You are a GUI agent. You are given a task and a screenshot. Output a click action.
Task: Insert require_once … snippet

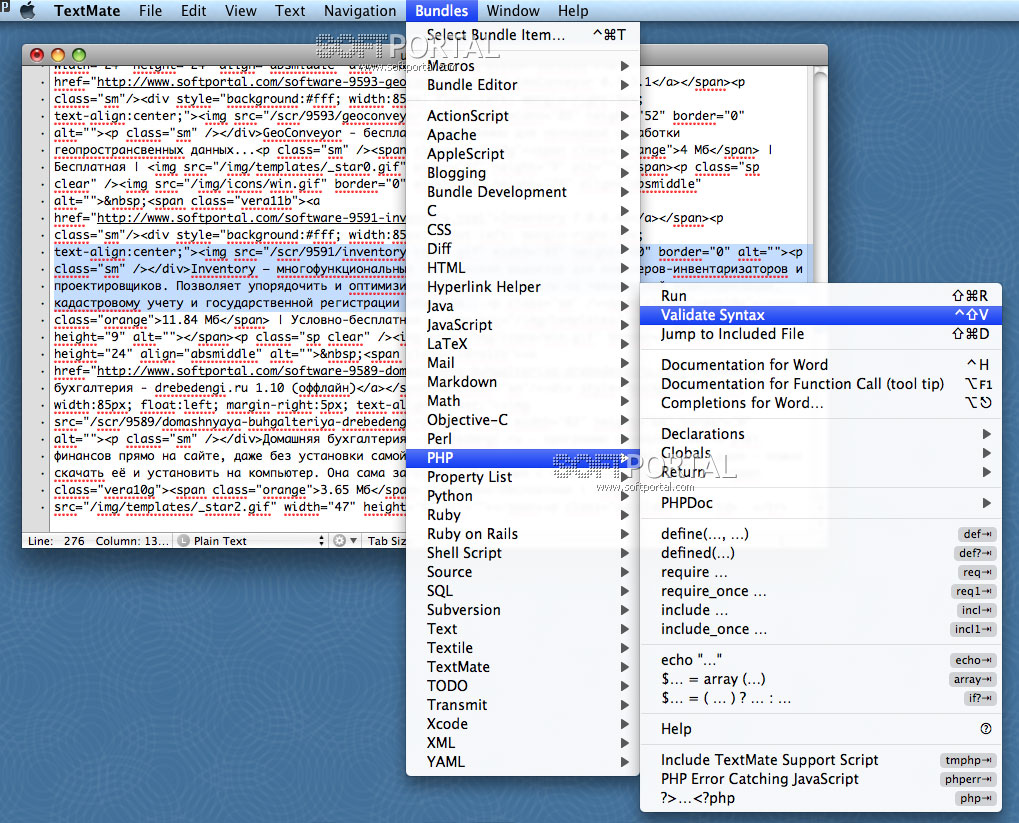click(821, 592)
